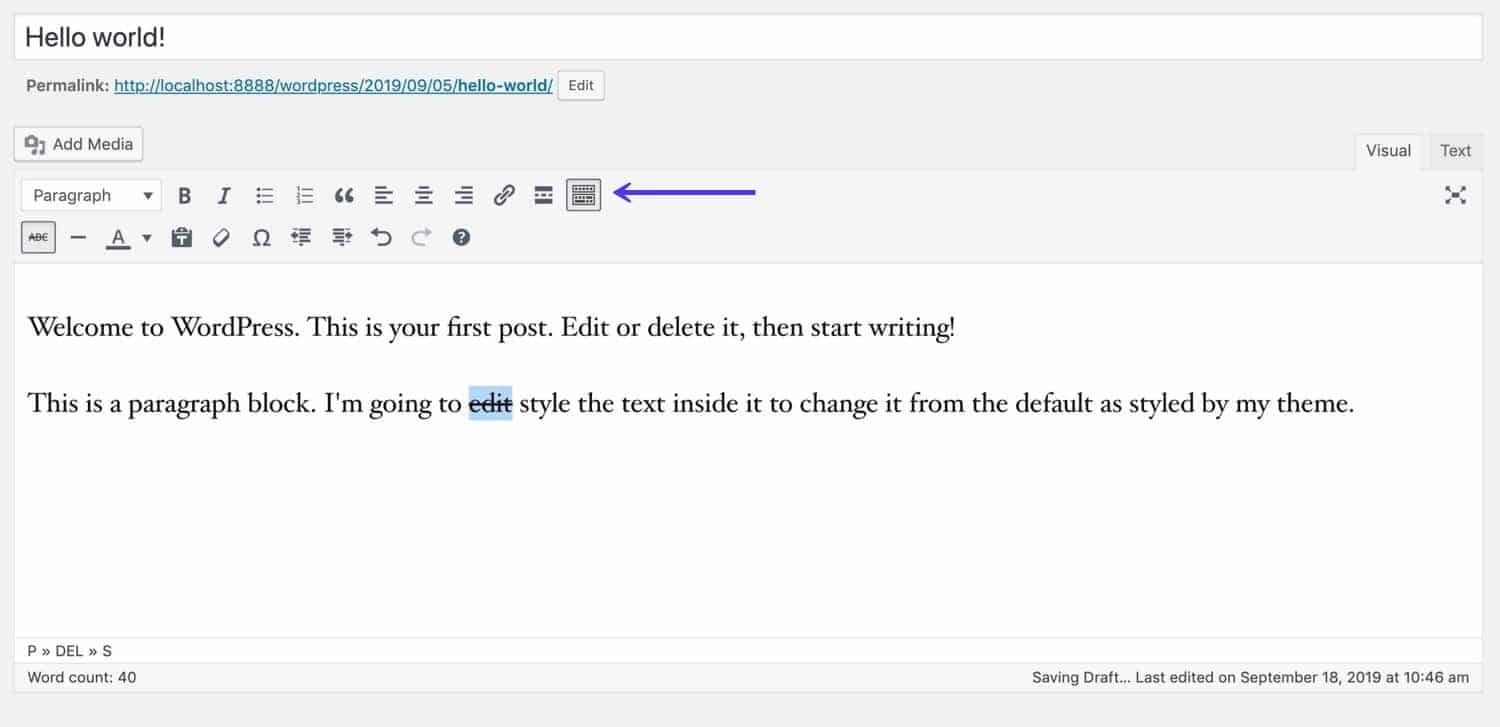1500x727 pixels.
Task: Toggle bold formatting
Action: coord(184,195)
